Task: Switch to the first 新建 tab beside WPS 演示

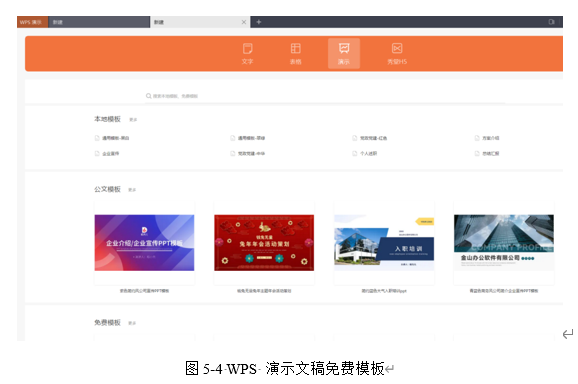Action: [x=99, y=22]
